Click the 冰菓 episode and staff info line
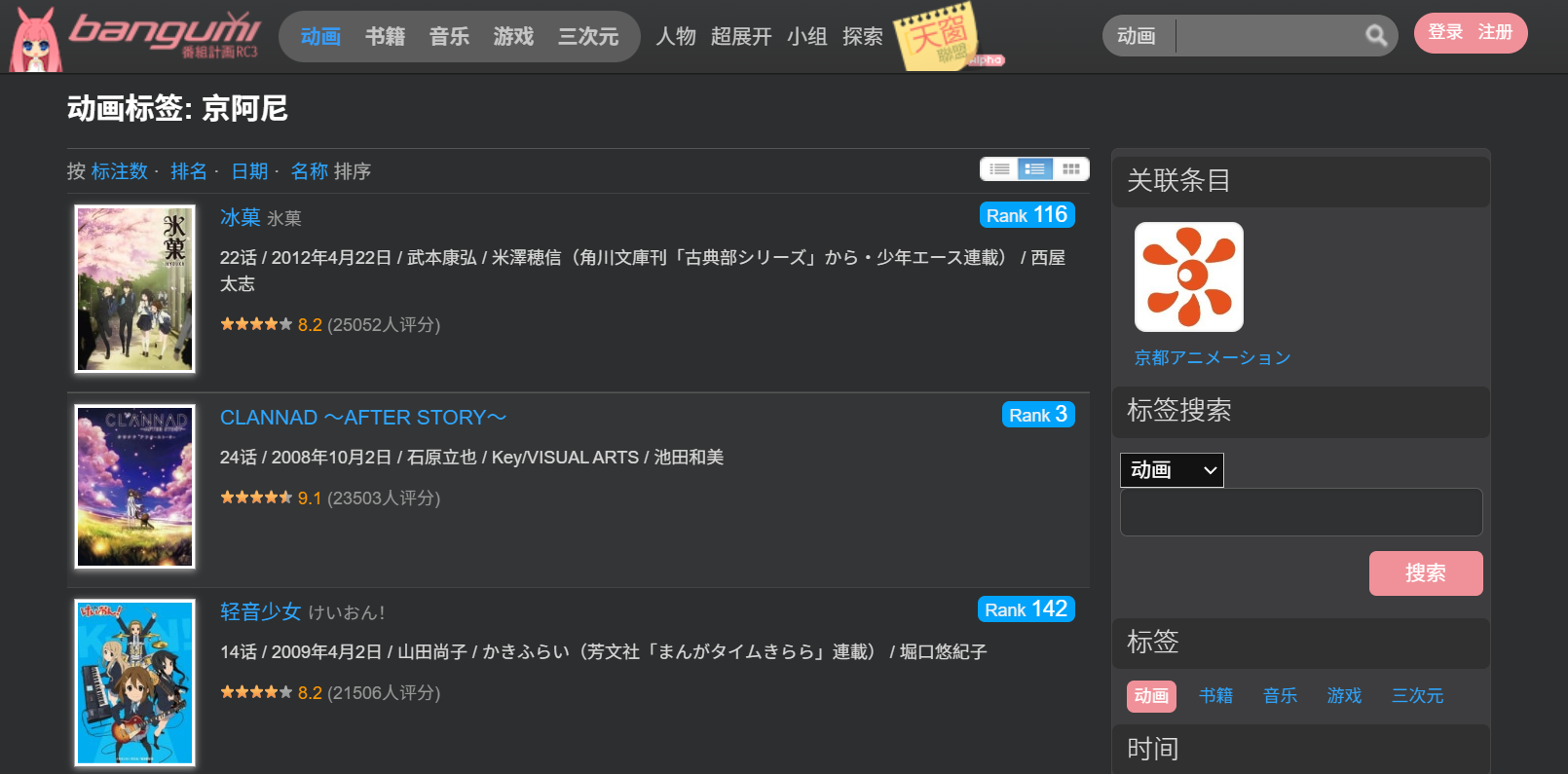The width and height of the screenshot is (1568, 774). pos(643,271)
